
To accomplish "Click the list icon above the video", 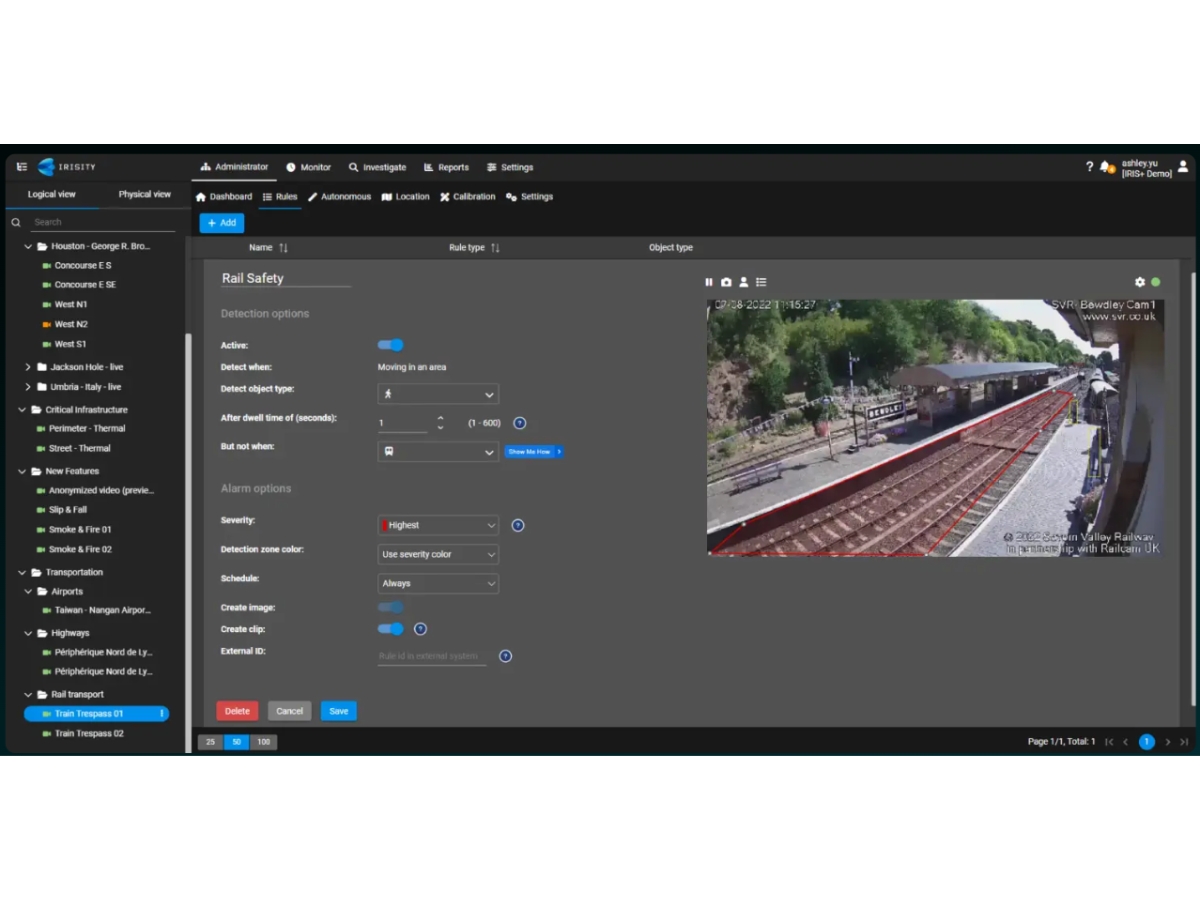I will [761, 282].
